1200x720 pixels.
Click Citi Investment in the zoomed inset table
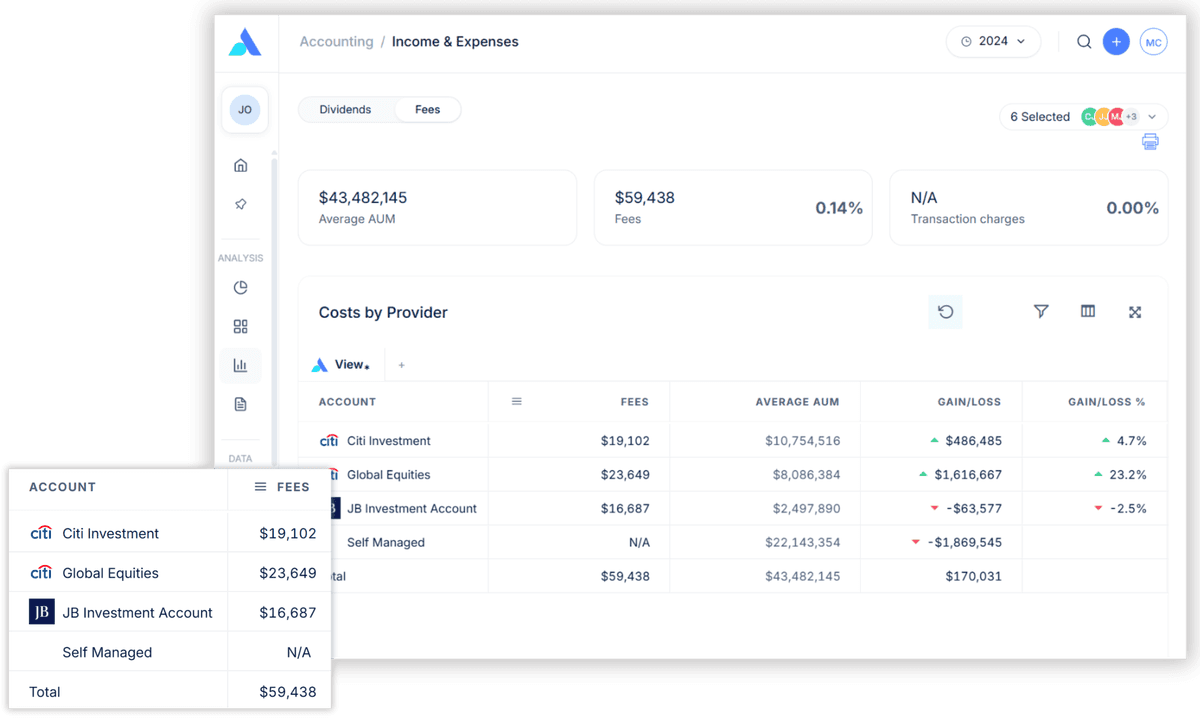pyautogui.click(x=110, y=534)
